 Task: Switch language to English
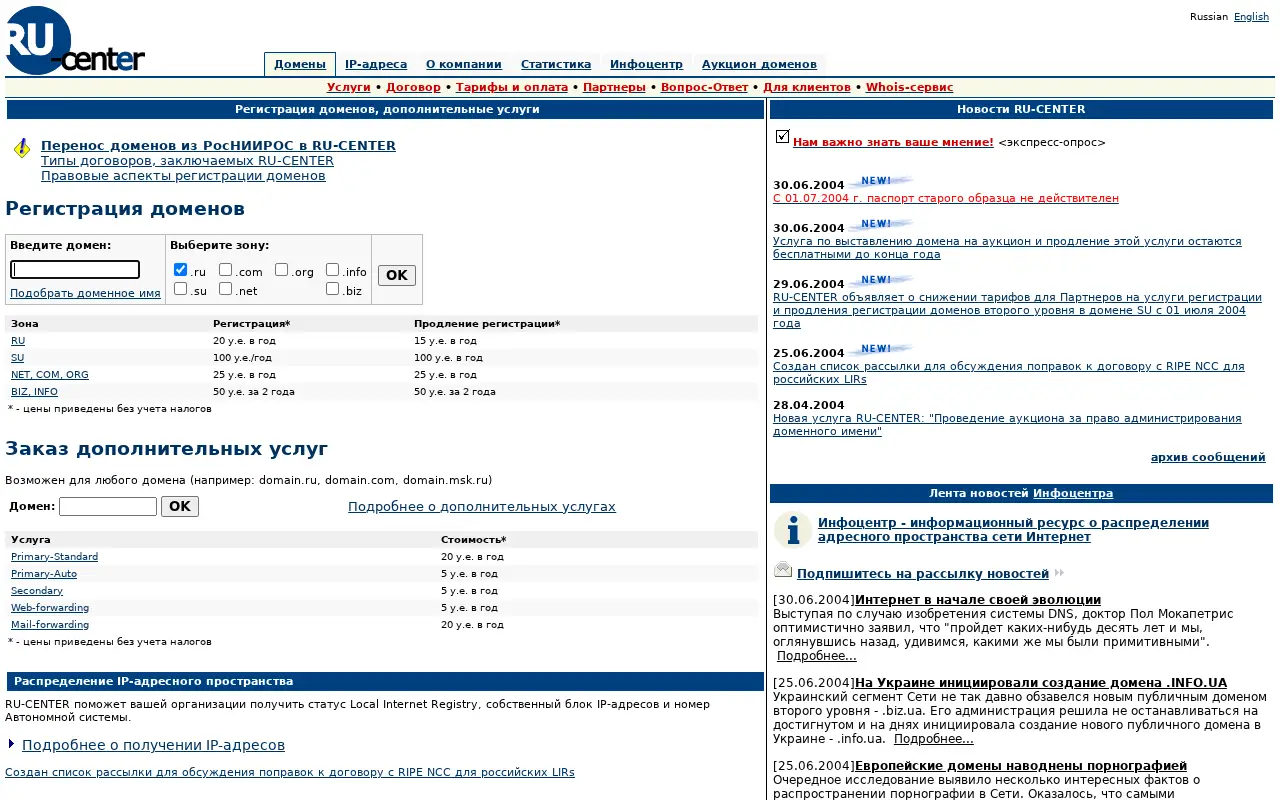pyautogui.click(x=1251, y=17)
